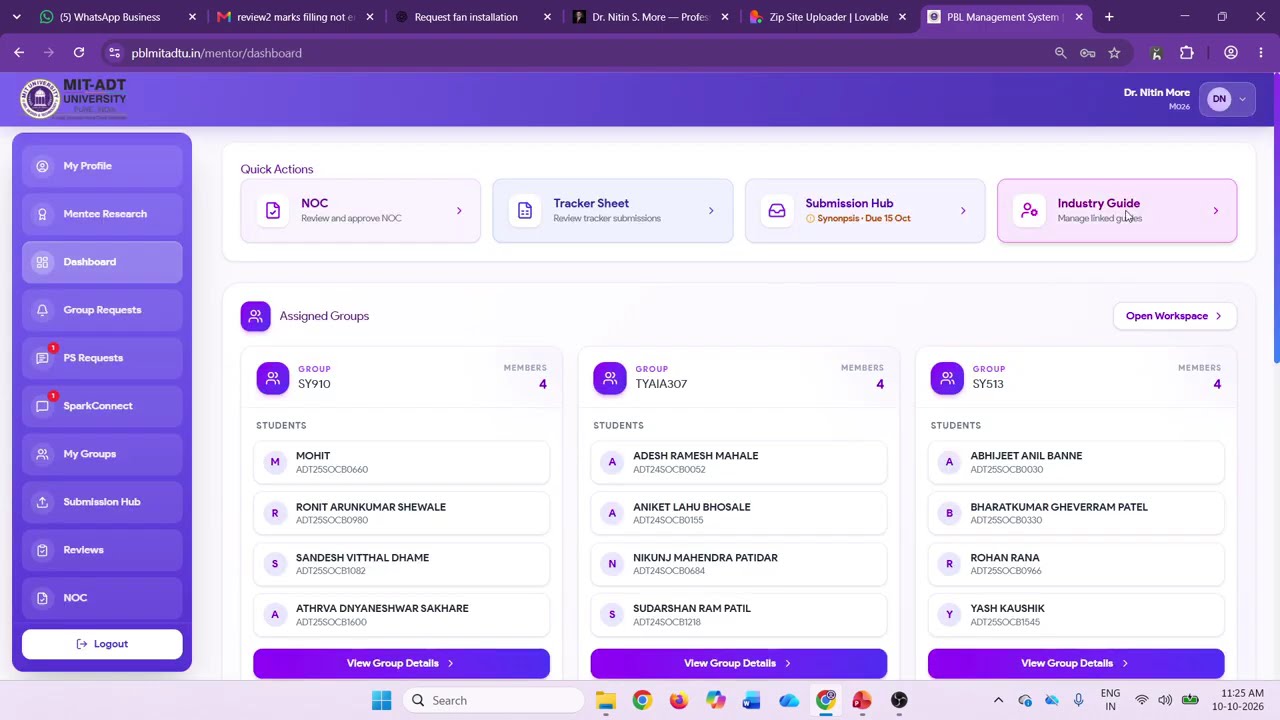Click the Reviews checklist icon
Viewport: 1280px width, 720px height.
[x=42, y=550]
